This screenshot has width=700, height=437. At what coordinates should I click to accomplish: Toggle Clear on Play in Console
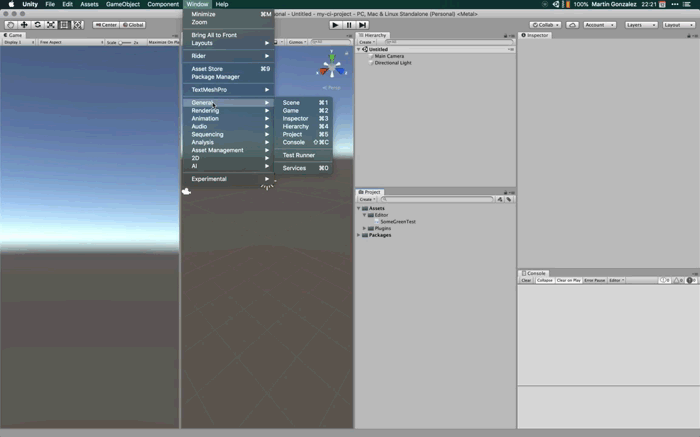568,280
